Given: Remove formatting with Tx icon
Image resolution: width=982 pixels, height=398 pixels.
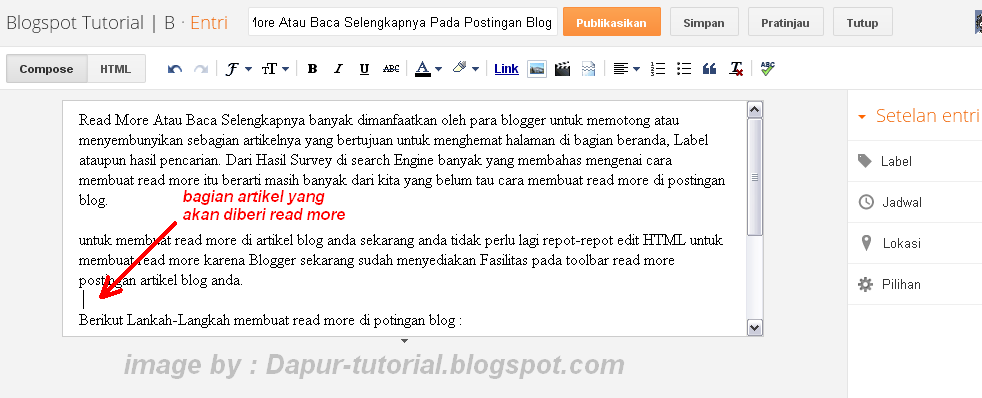Looking at the screenshot, I should coord(736,69).
